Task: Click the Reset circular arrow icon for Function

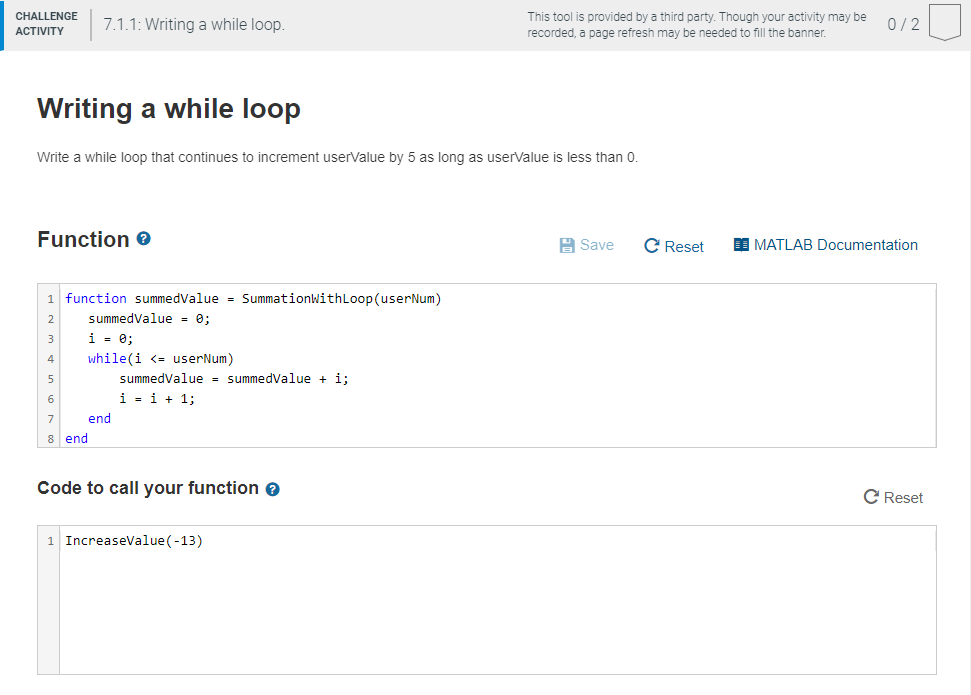Action: click(x=651, y=246)
